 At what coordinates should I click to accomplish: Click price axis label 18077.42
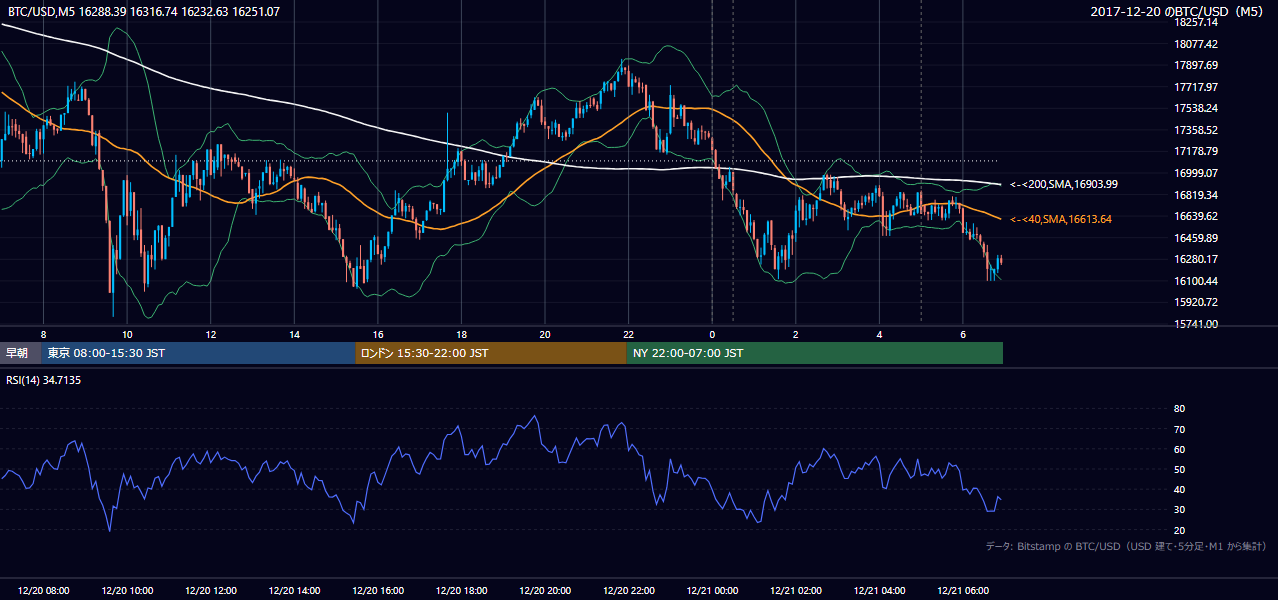[1196, 44]
